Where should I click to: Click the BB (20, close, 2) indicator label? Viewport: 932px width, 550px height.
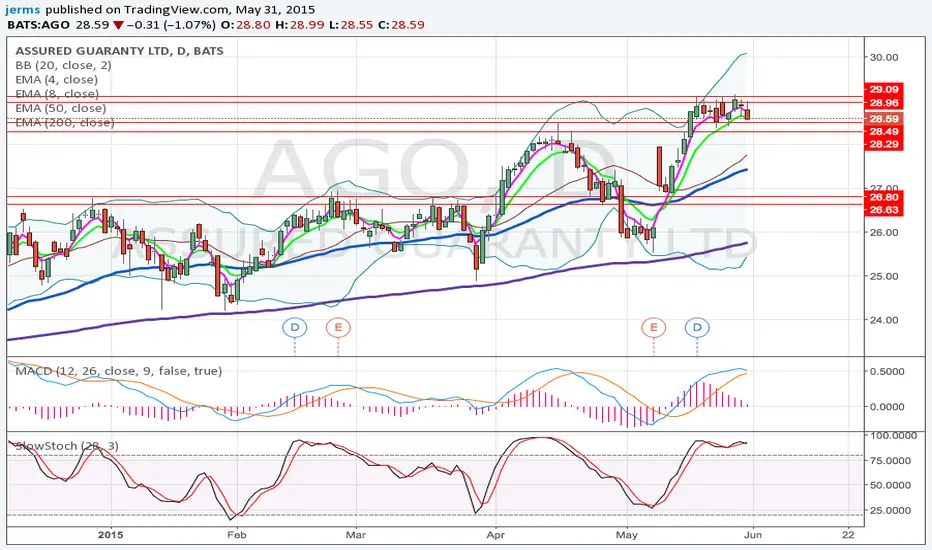click(x=63, y=65)
